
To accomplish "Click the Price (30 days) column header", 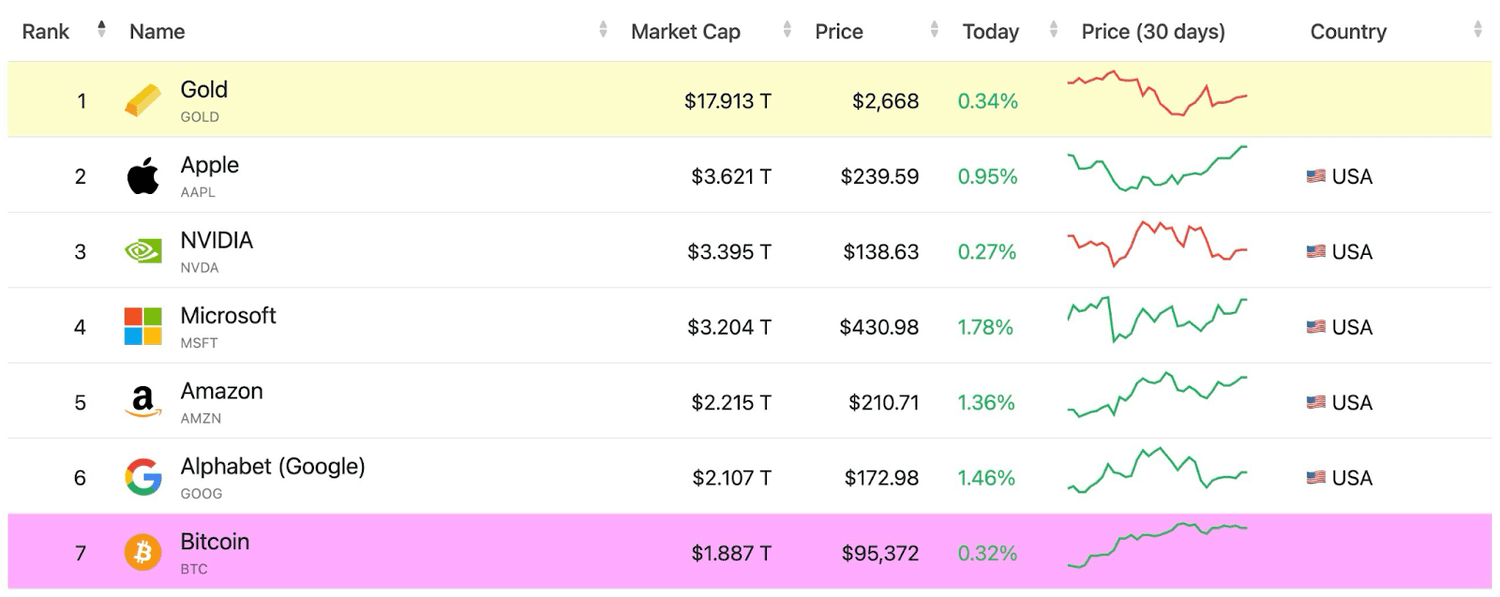I will 1153,31.
